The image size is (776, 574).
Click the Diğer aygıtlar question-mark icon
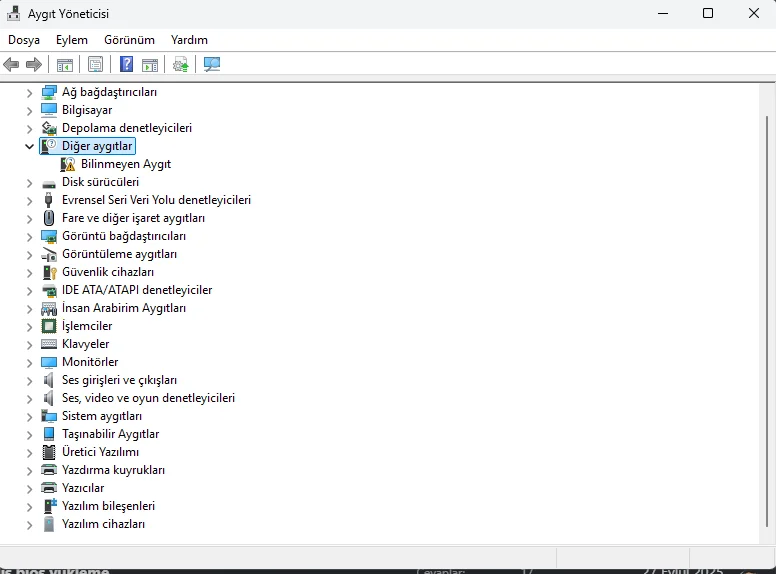click(49, 146)
